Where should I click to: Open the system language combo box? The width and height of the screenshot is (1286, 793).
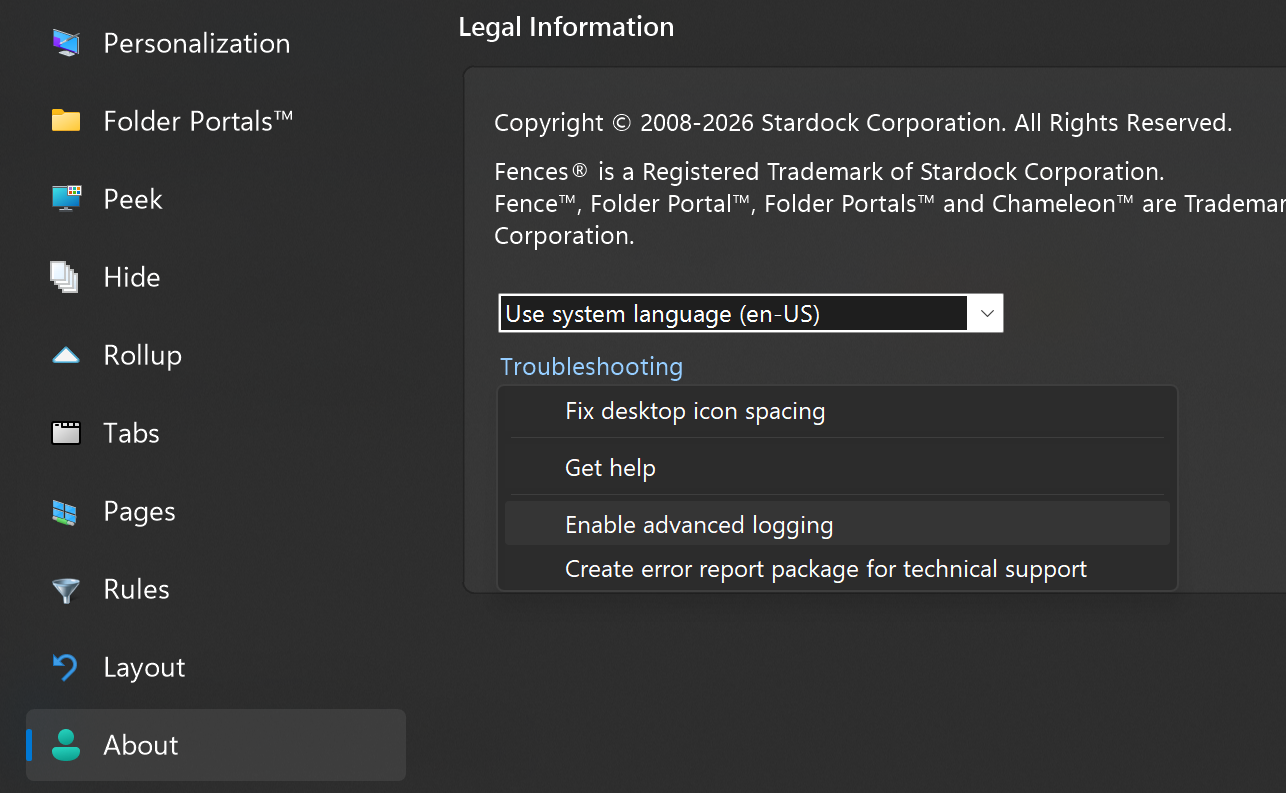coord(734,314)
